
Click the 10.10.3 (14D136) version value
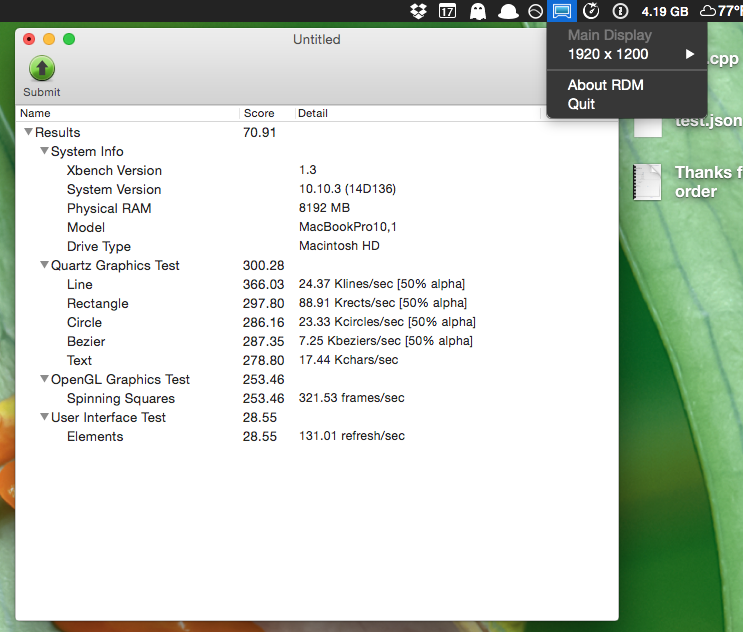point(347,189)
